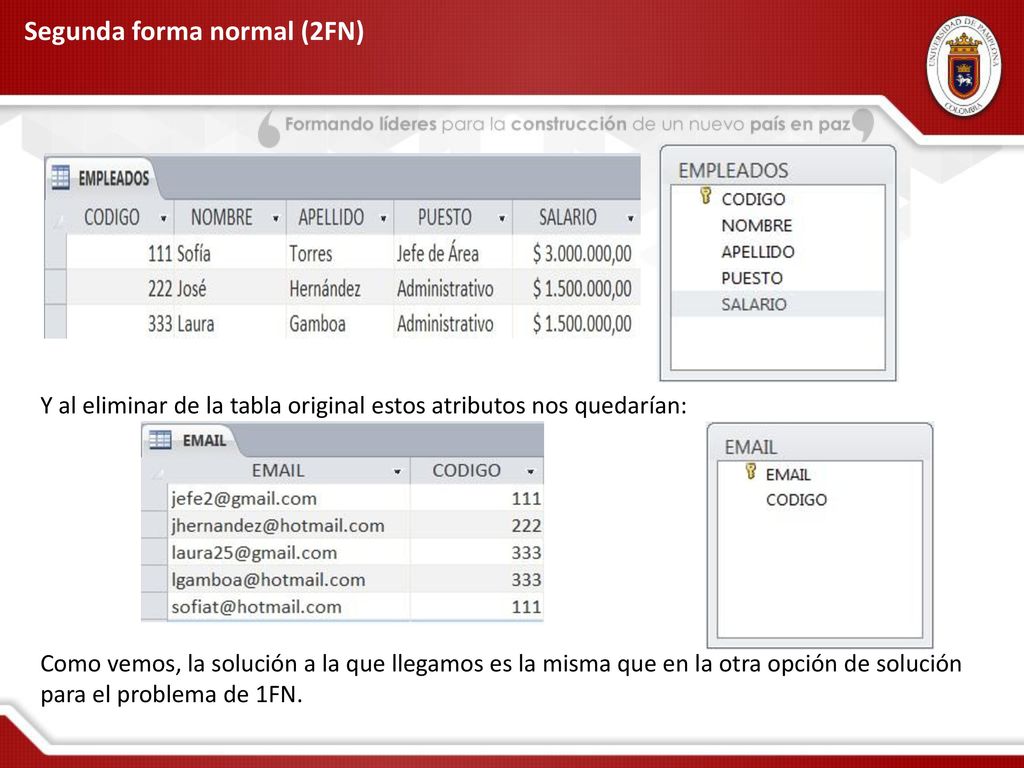Click the laura25@gmail.com cell

289,552
